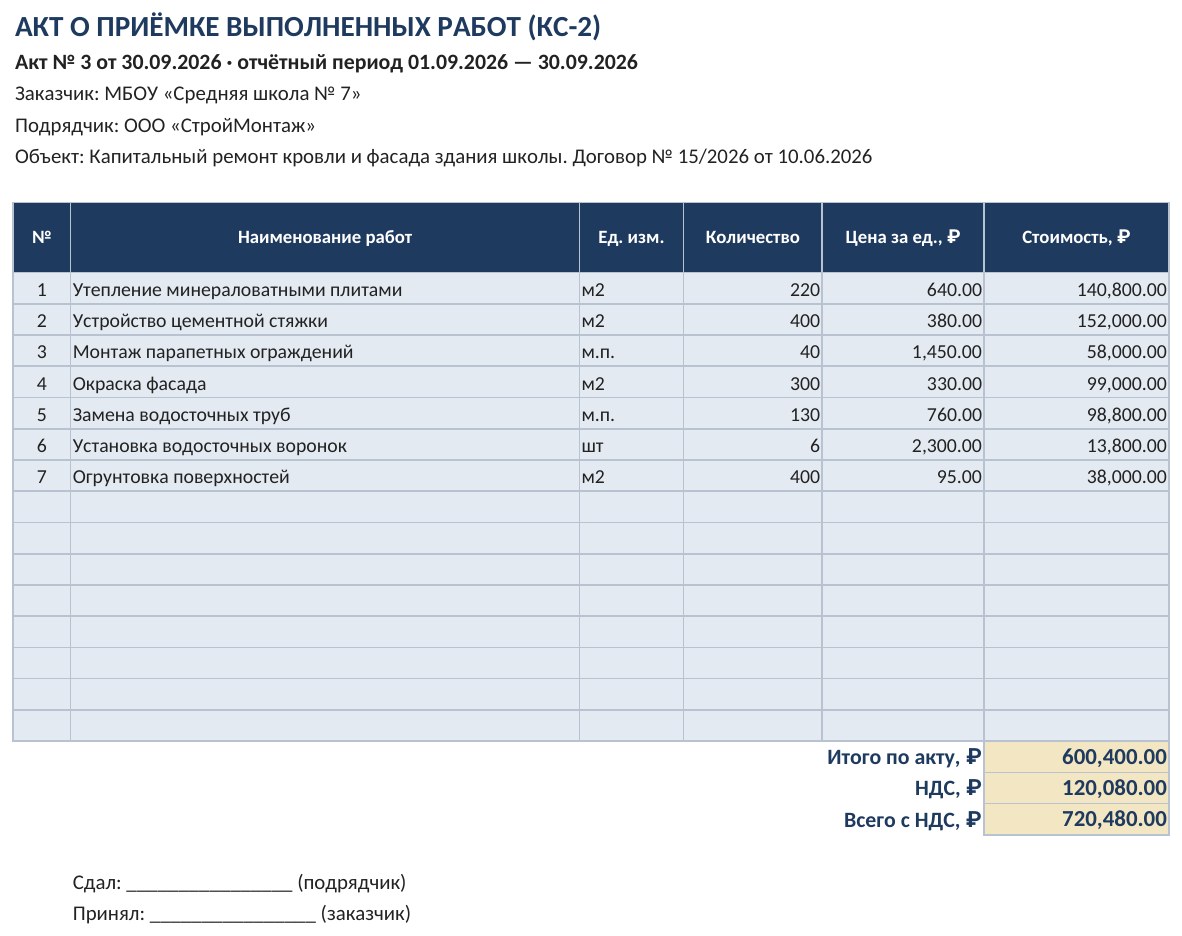Click quantity cell '220'
Viewport: 1182px width, 936px height.
point(752,289)
